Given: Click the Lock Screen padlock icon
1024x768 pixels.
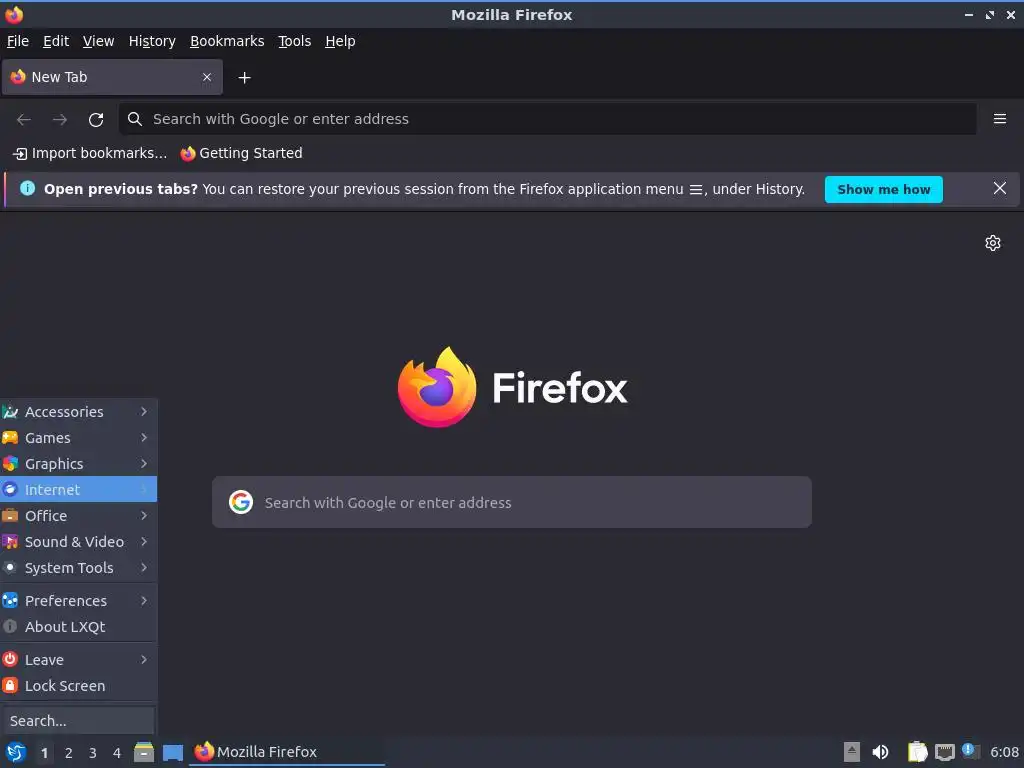Looking at the screenshot, I should pos(10,686).
